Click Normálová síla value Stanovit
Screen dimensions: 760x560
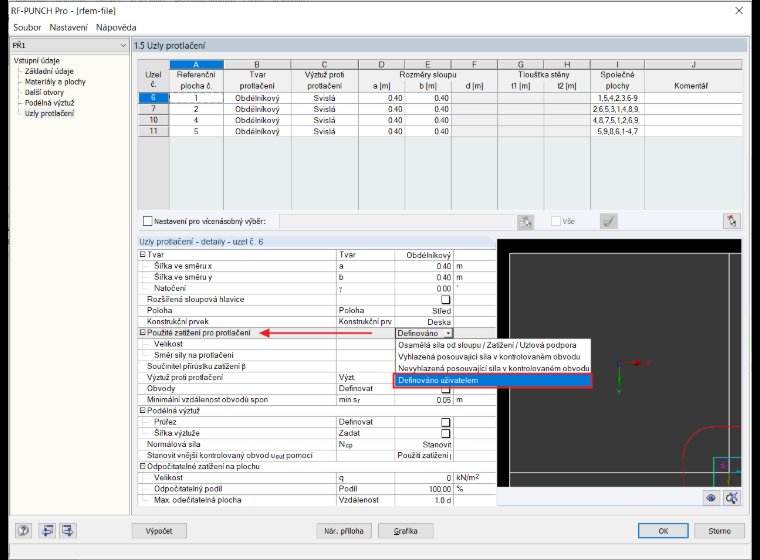pos(424,445)
